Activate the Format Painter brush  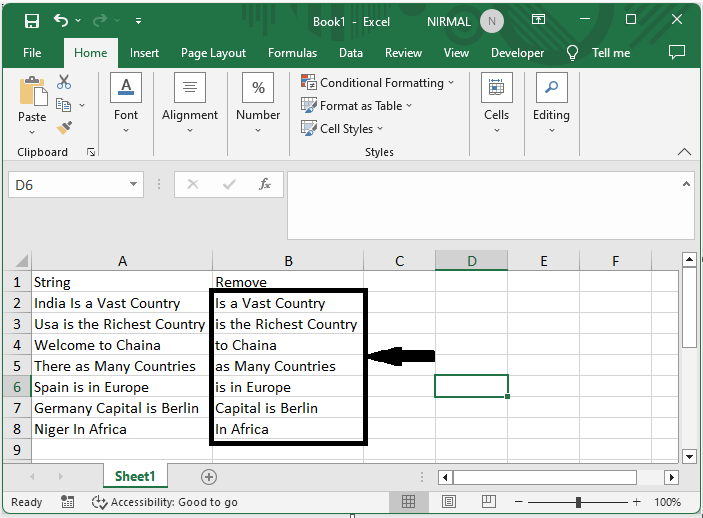click(x=64, y=128)
